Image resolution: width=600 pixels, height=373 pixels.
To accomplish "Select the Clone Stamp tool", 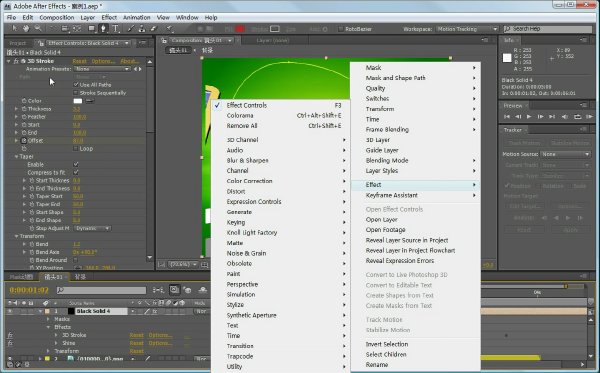I will pos(142,28).
